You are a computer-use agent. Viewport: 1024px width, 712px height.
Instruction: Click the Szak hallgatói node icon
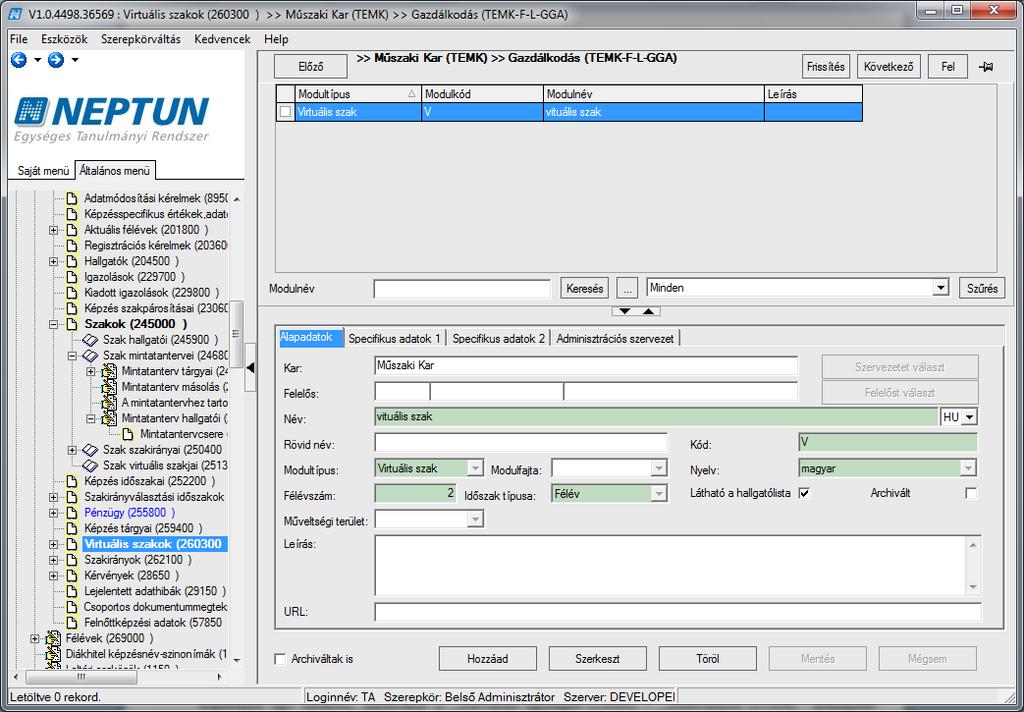pos(90,340)
